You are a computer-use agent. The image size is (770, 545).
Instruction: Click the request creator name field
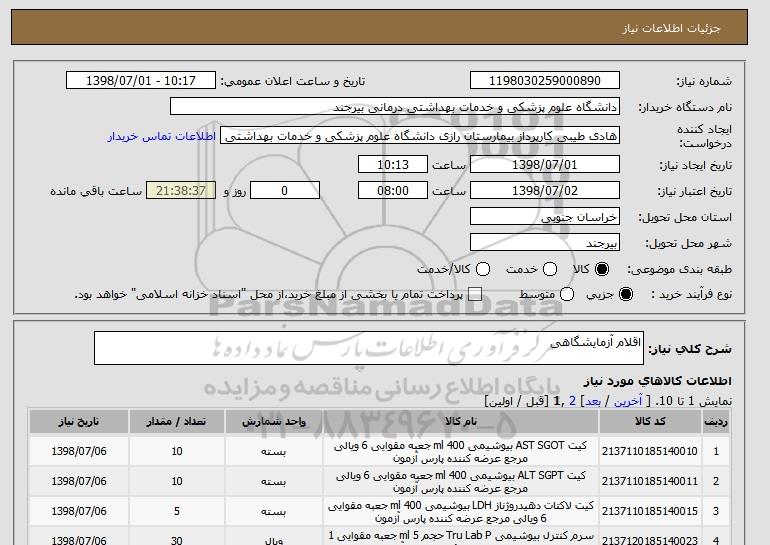(420, 136)
